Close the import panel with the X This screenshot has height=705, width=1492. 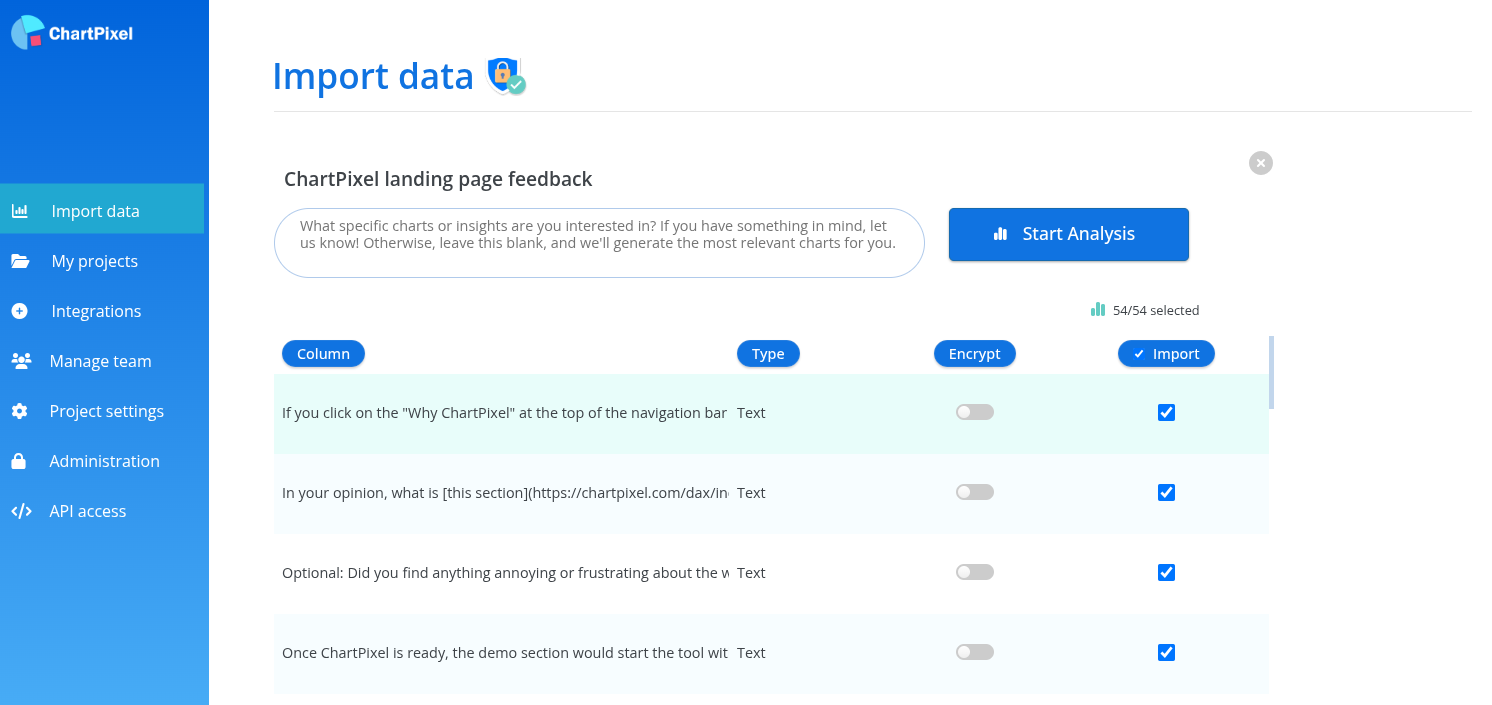coord(1261,163)
